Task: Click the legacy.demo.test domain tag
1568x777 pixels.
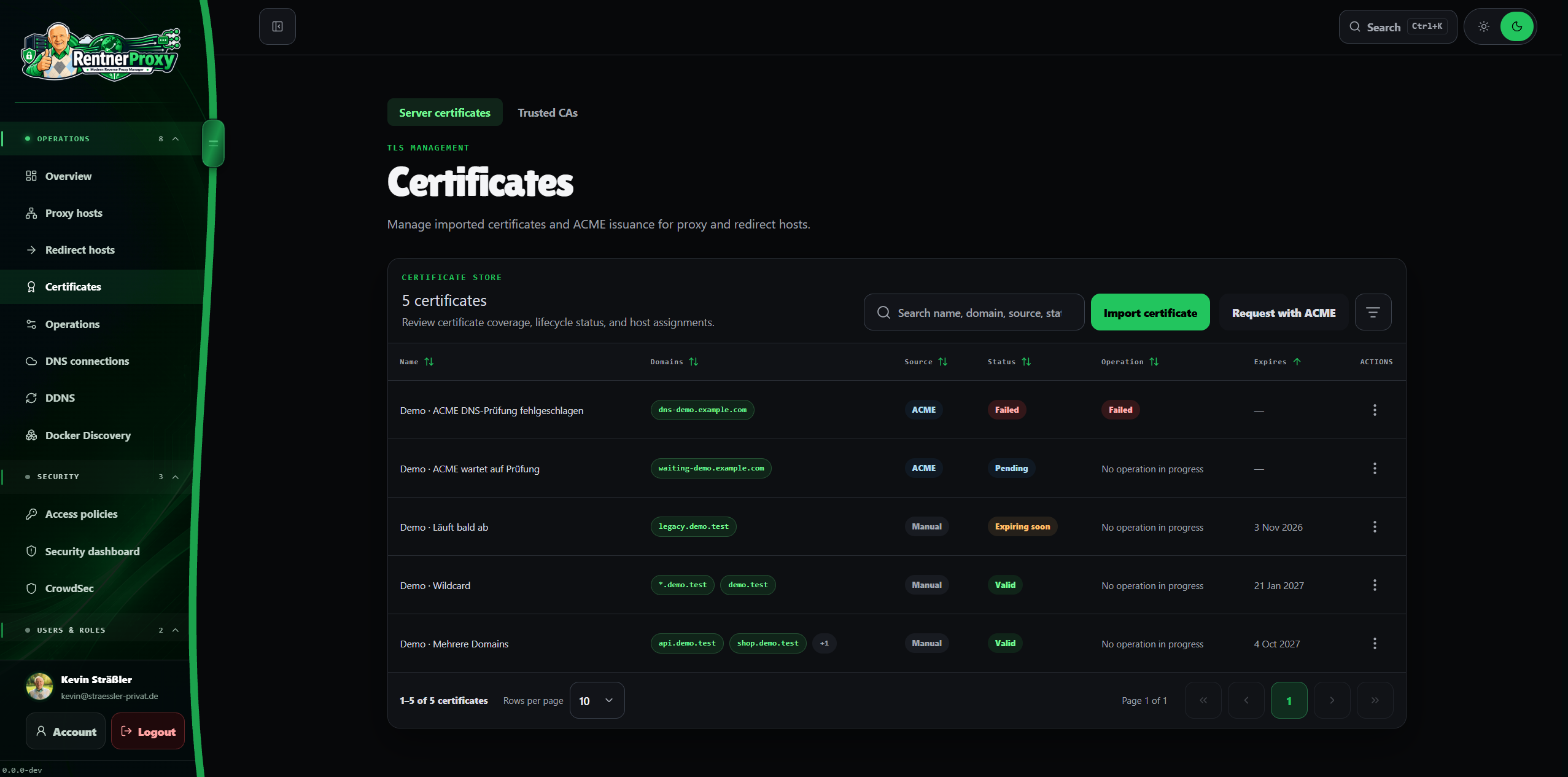Action: [693, 526]
